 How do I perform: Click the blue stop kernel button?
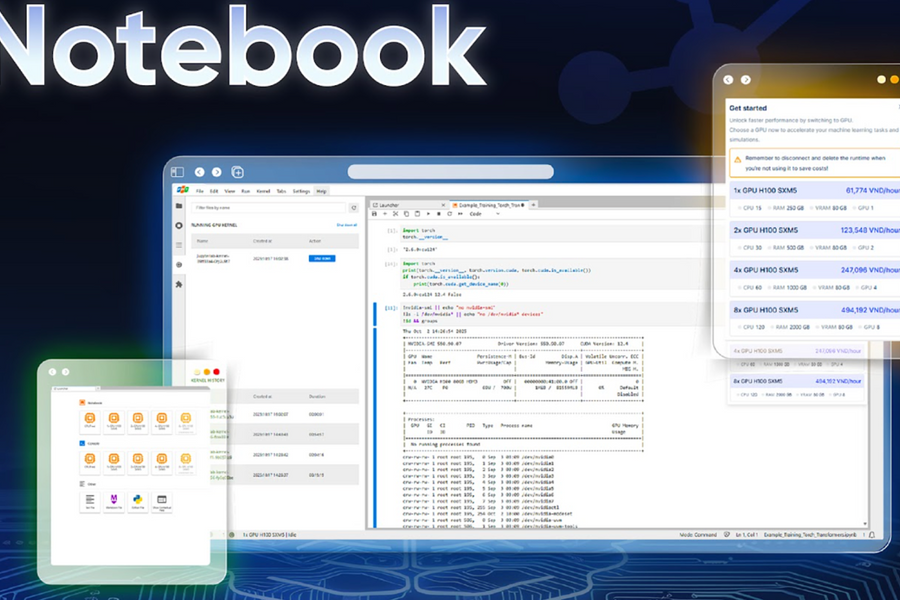point(322,258)
